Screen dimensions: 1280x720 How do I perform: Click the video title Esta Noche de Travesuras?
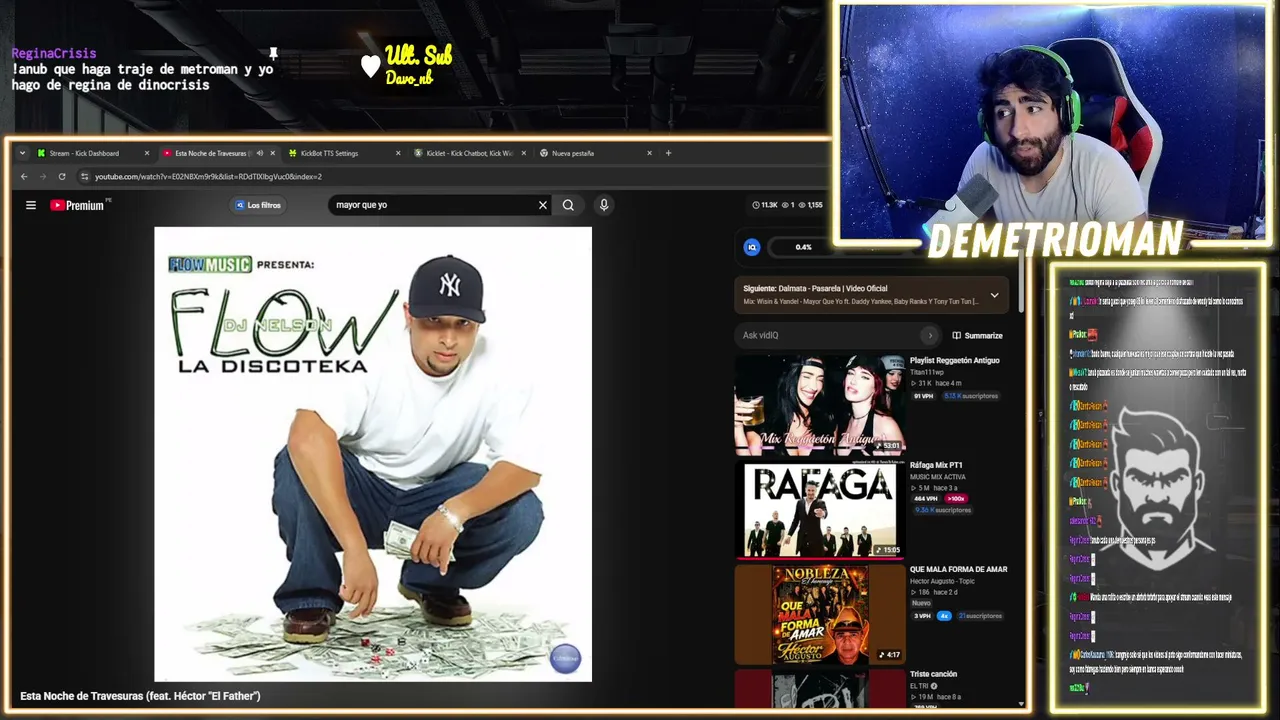pos(140,696)
